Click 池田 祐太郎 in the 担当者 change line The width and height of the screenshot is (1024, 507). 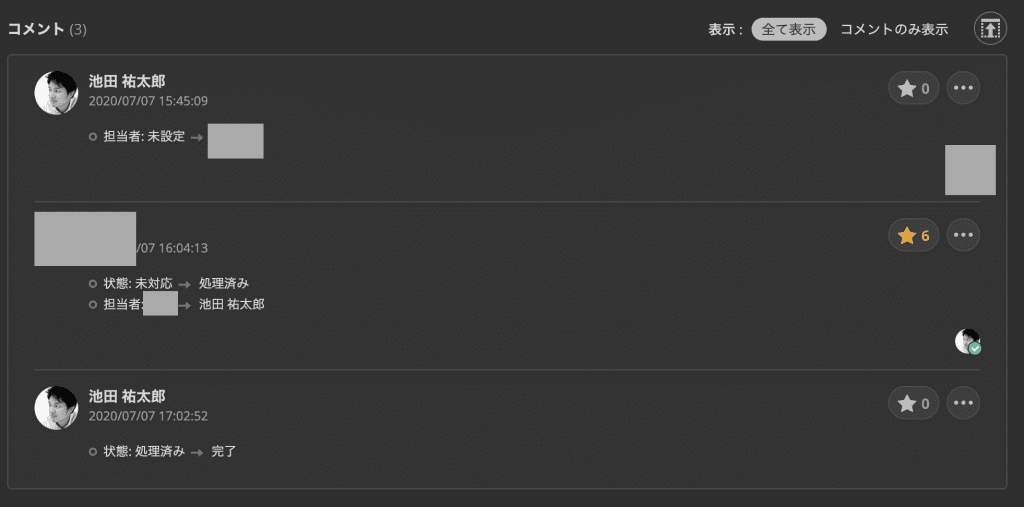(232, 304)
